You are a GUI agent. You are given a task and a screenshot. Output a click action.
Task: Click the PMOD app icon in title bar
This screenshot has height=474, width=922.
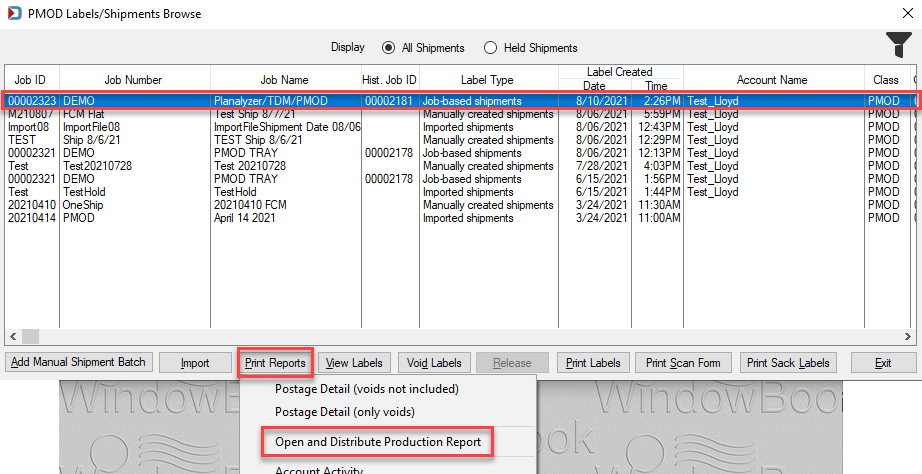coord(15,13)
